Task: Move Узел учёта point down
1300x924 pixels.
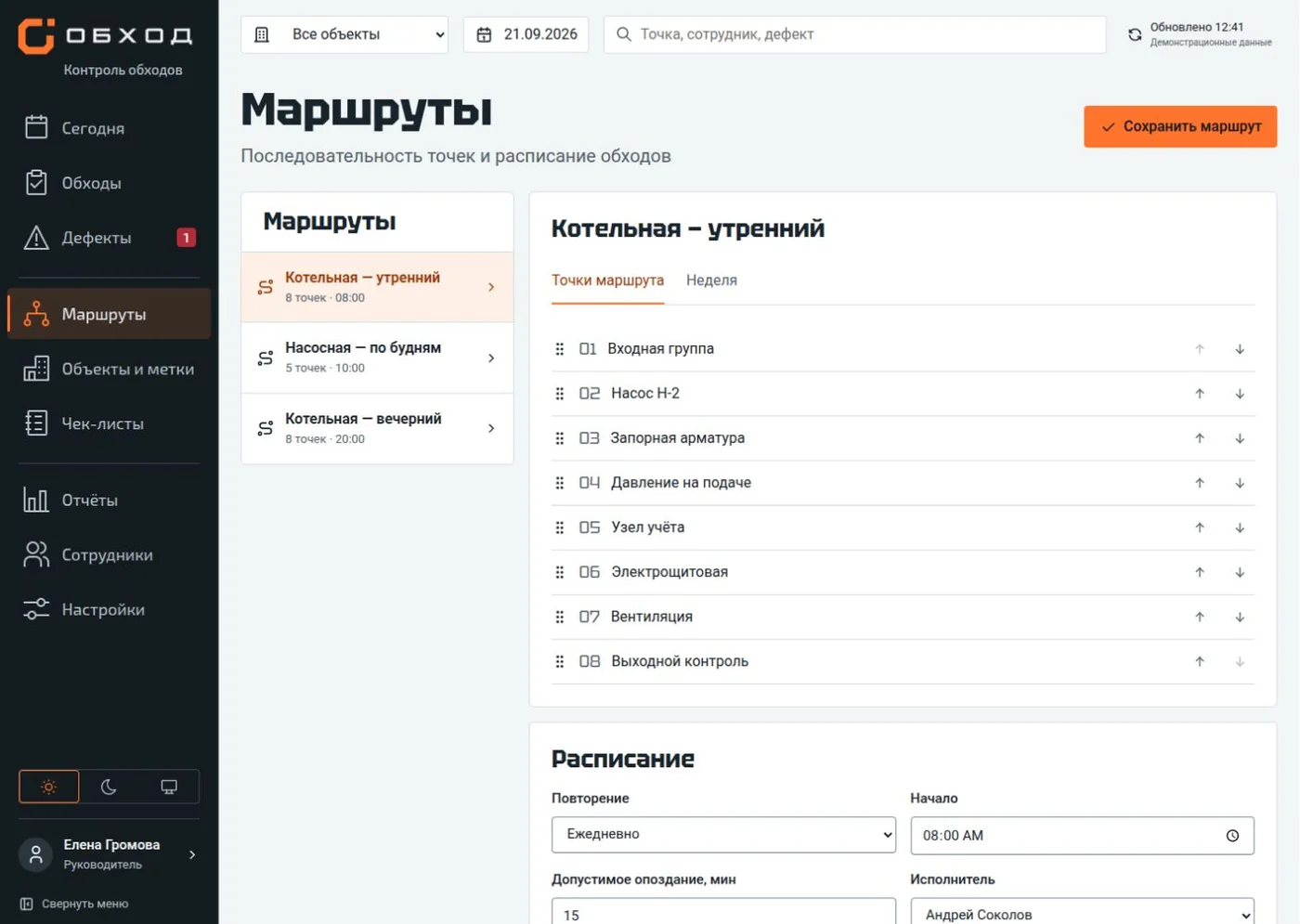Action: [x=1240, y=527]
